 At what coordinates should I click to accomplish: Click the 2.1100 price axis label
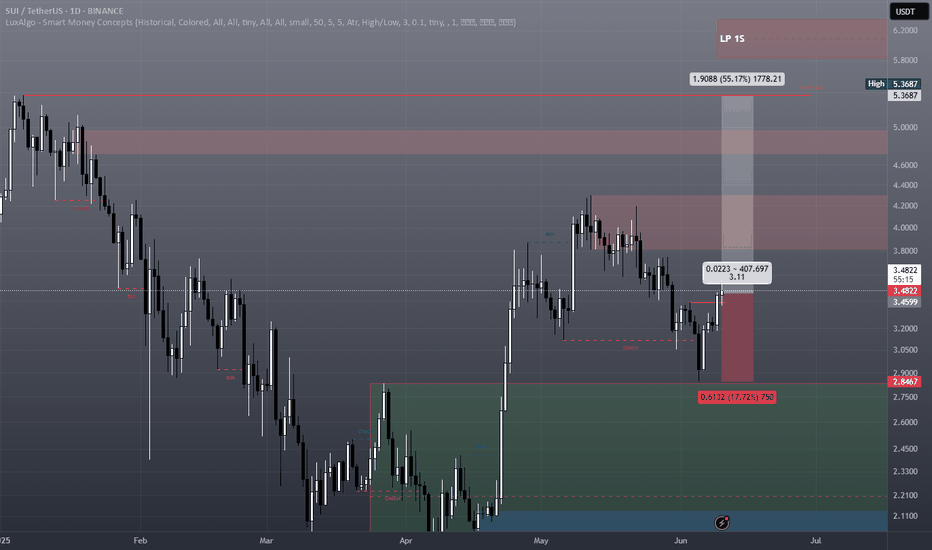(905, 516)
